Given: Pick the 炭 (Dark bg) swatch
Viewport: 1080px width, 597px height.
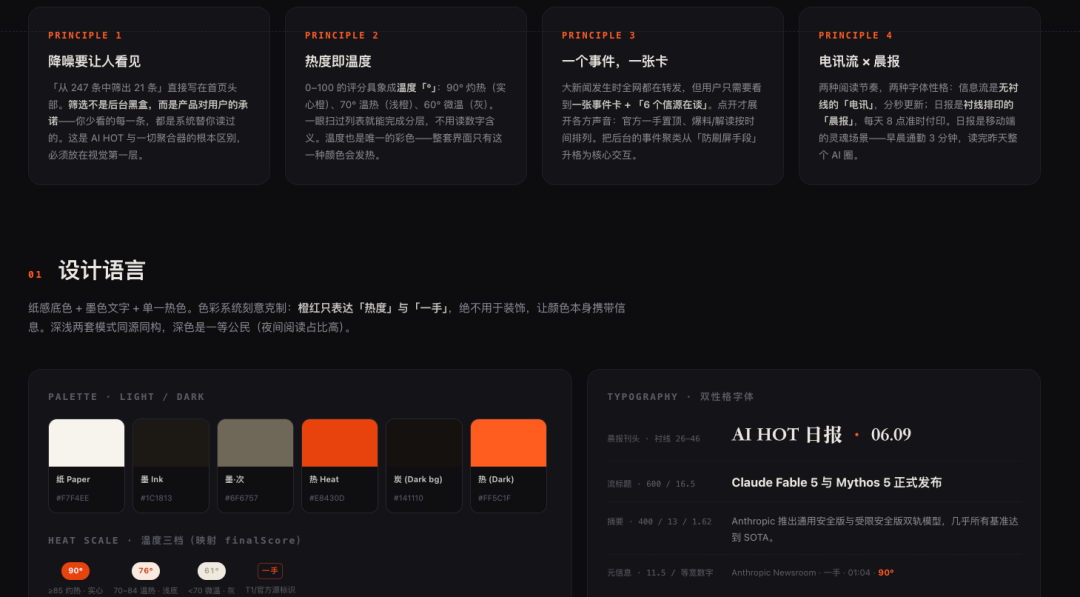Looking at the screenshot, I should pos(424,443).
